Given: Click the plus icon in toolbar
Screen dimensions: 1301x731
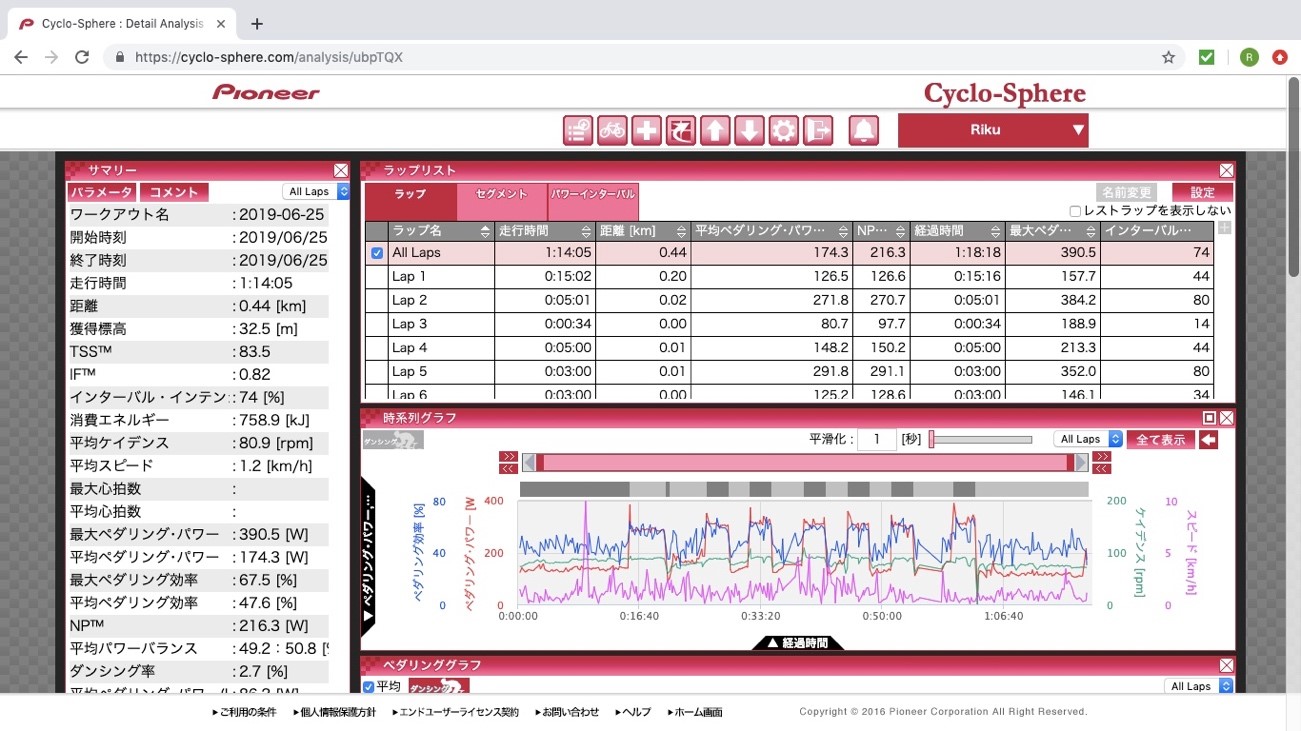Looking at the screenshot, I should pos(646,130).
